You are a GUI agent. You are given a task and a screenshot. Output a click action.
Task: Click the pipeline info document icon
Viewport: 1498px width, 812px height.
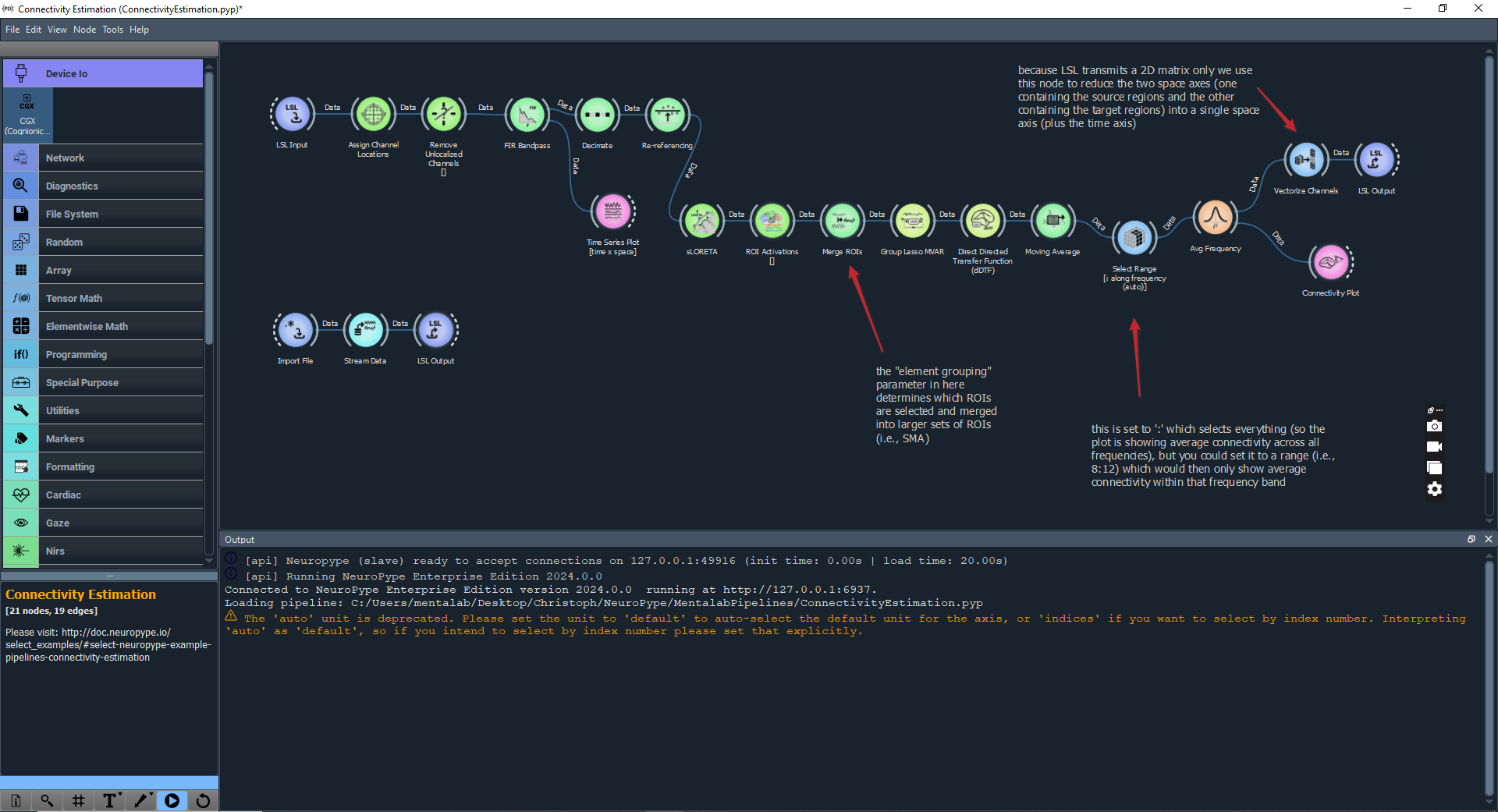16,800
